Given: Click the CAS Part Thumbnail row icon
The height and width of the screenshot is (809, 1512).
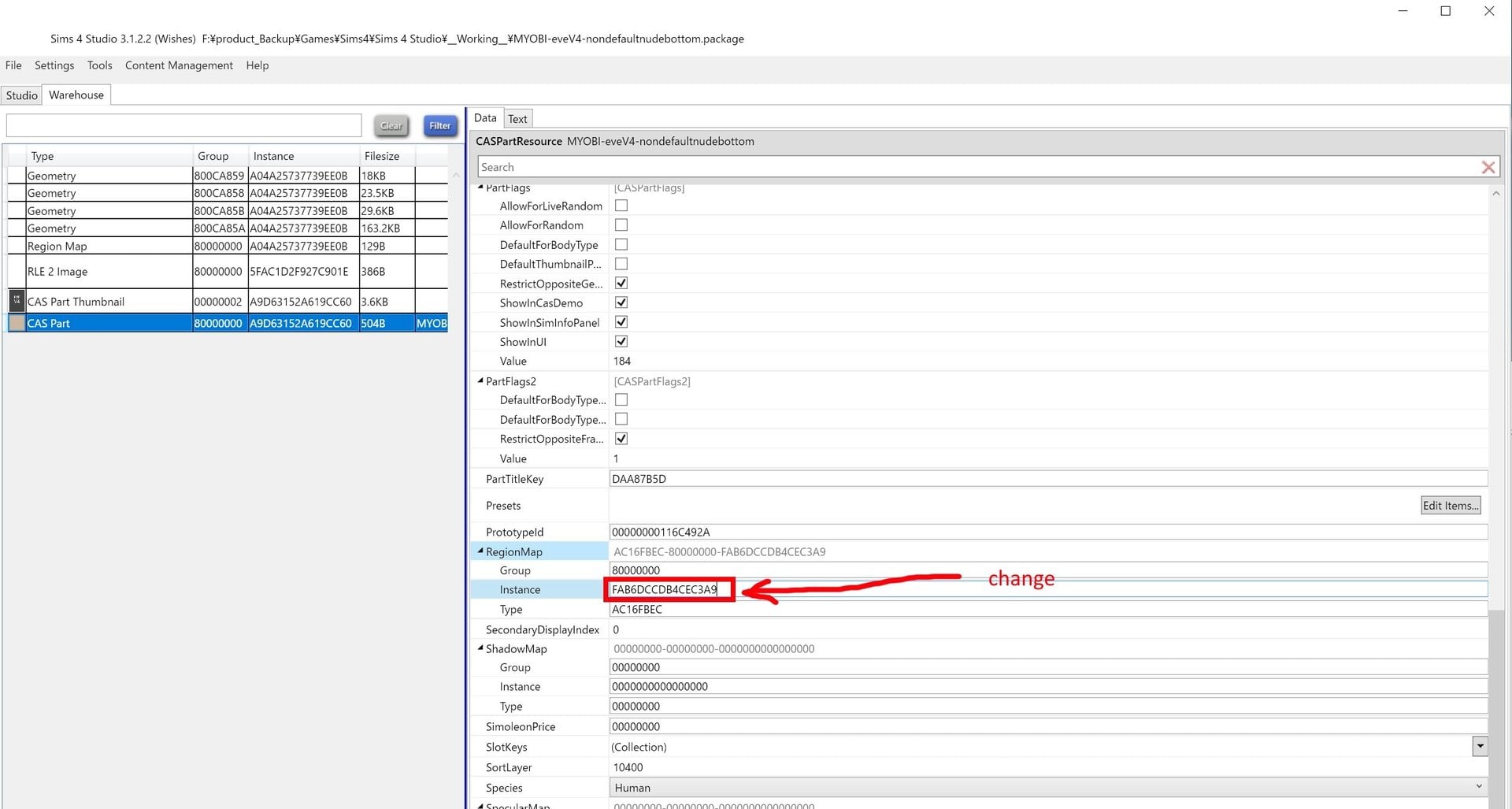Looking at the screenshot, I should 17,301.
